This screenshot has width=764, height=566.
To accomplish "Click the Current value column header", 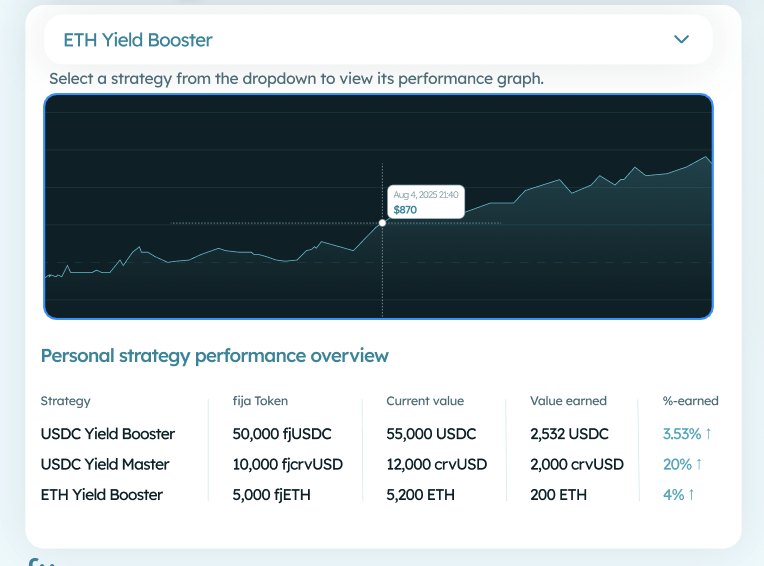I will coord(425,401).
